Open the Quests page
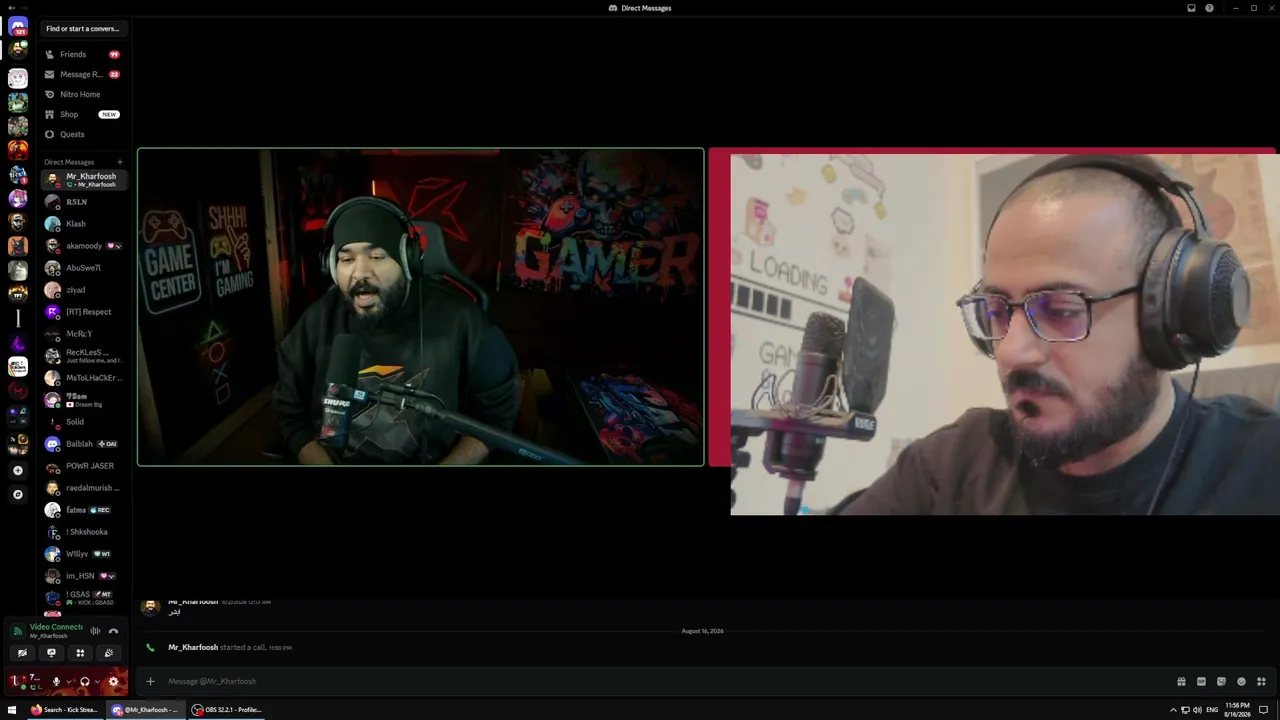 tap(84, 134)
